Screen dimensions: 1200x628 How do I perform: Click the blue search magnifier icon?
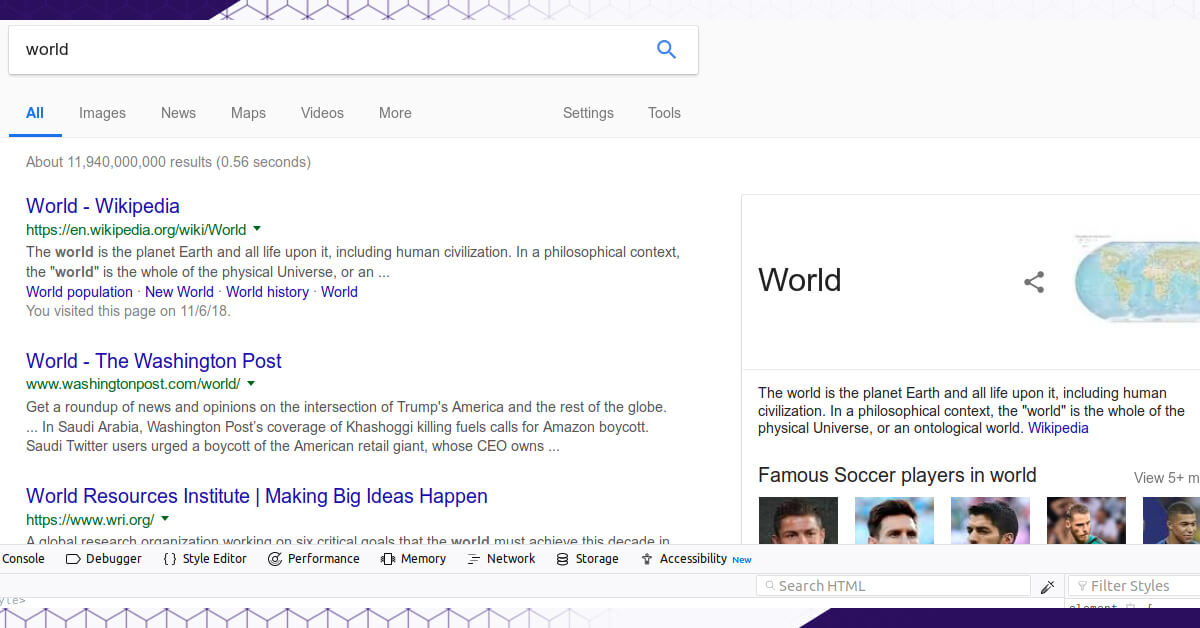click(x=666, y=49)
